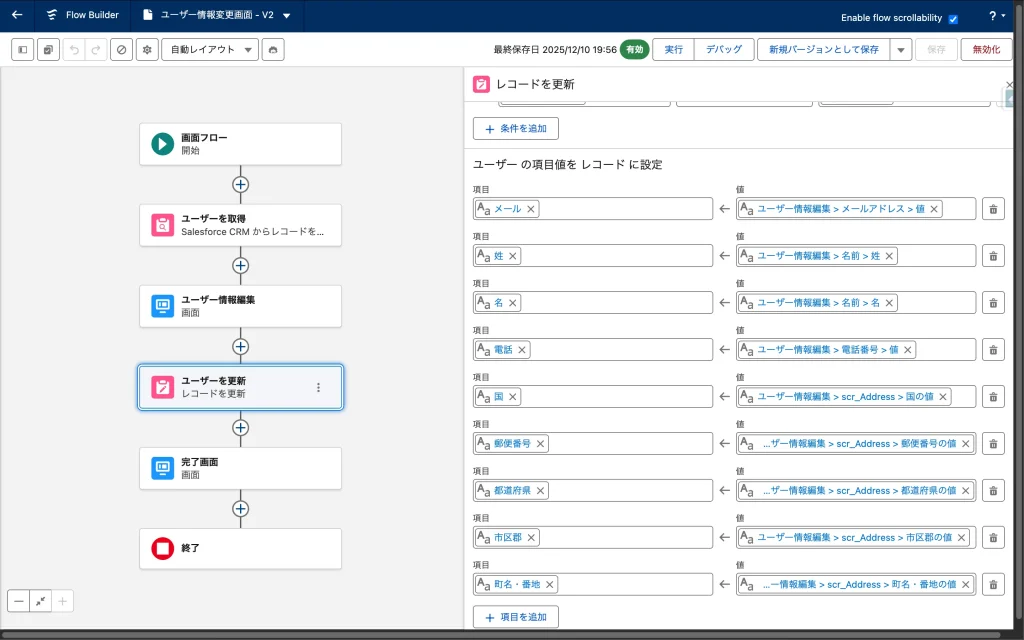Open the flow name version dropdown
Screen dimensions: 1024x640
[x=287, y=16]
